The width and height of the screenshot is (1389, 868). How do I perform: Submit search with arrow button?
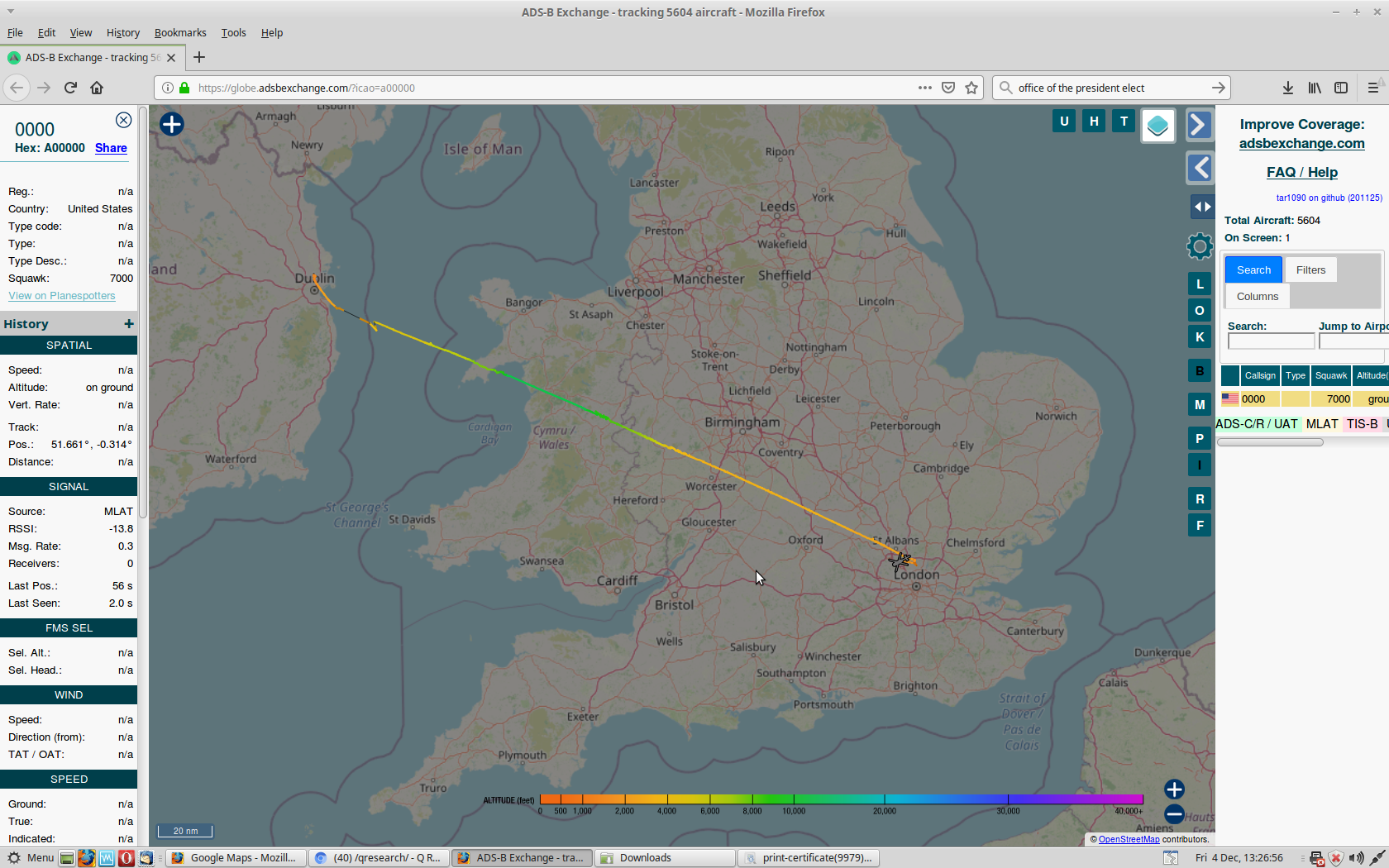(x=1218, y=88)
